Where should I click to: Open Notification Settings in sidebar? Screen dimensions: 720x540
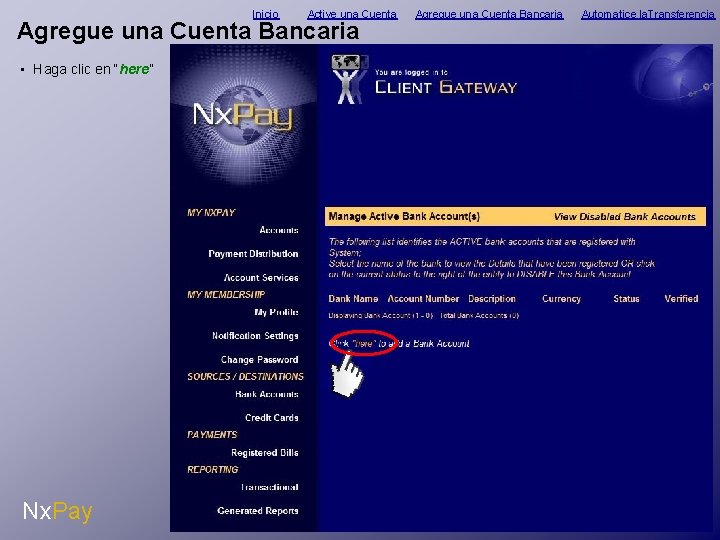(x=255, y=336)
